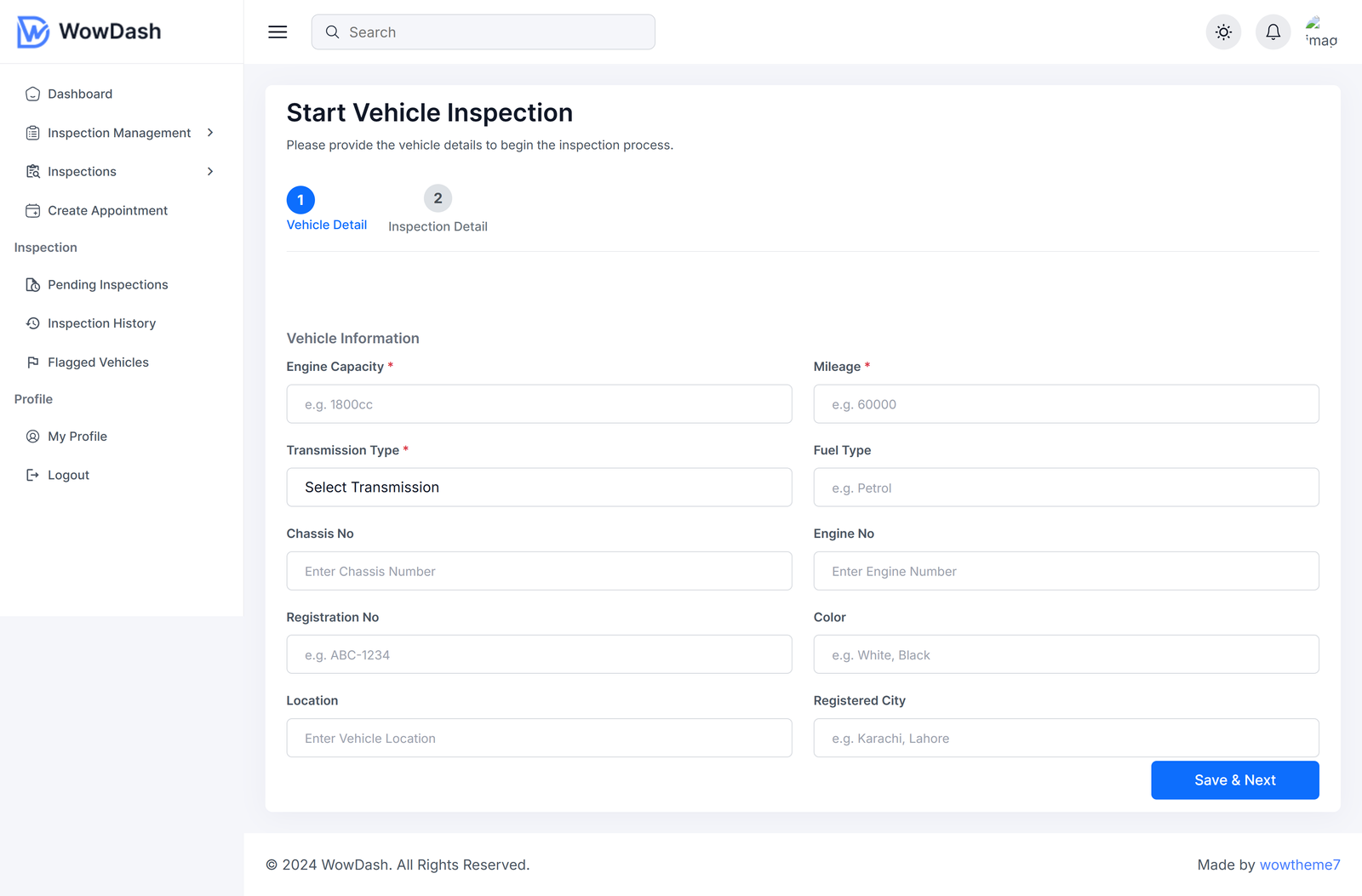This screenshot has height=896, width=1362.
Task: Toggle the sidebar hamburger menu icon
Action: [x=278, y=32]
